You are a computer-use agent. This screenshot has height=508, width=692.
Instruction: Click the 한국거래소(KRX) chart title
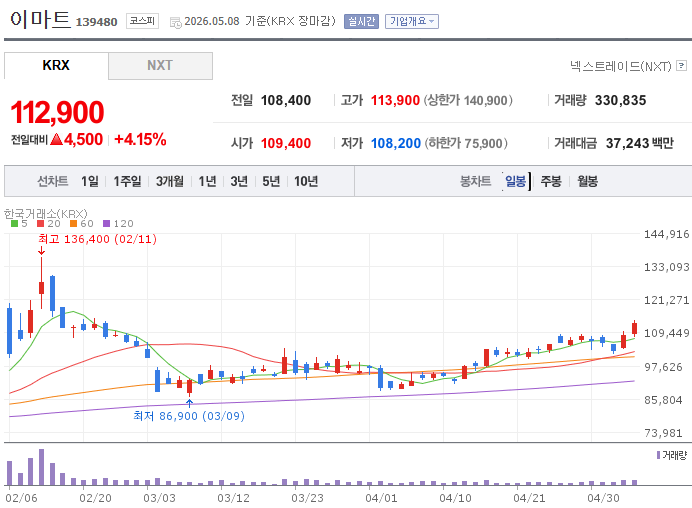46,214
